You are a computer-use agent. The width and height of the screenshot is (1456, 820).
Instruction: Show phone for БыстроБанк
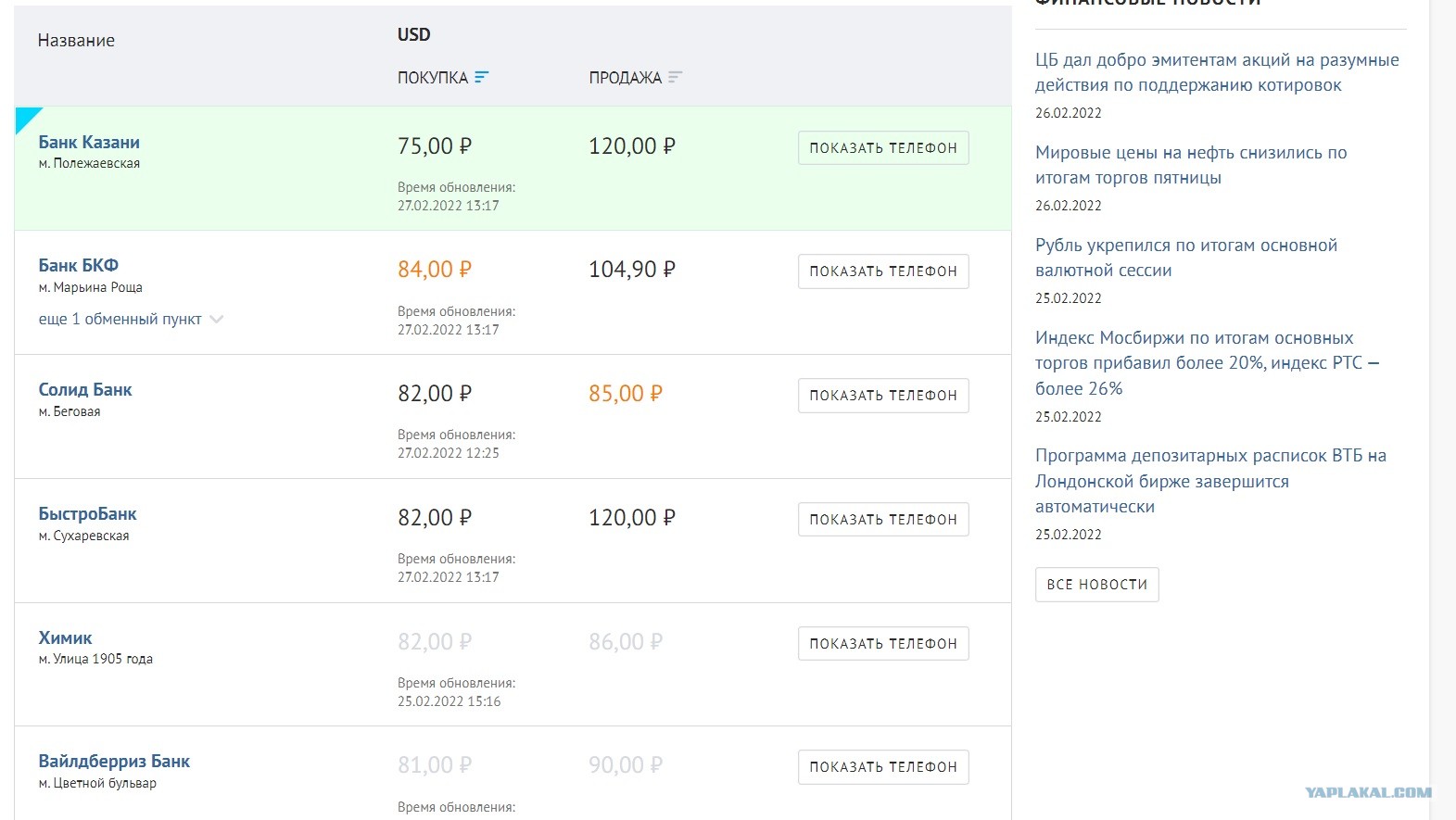[883, 520]
